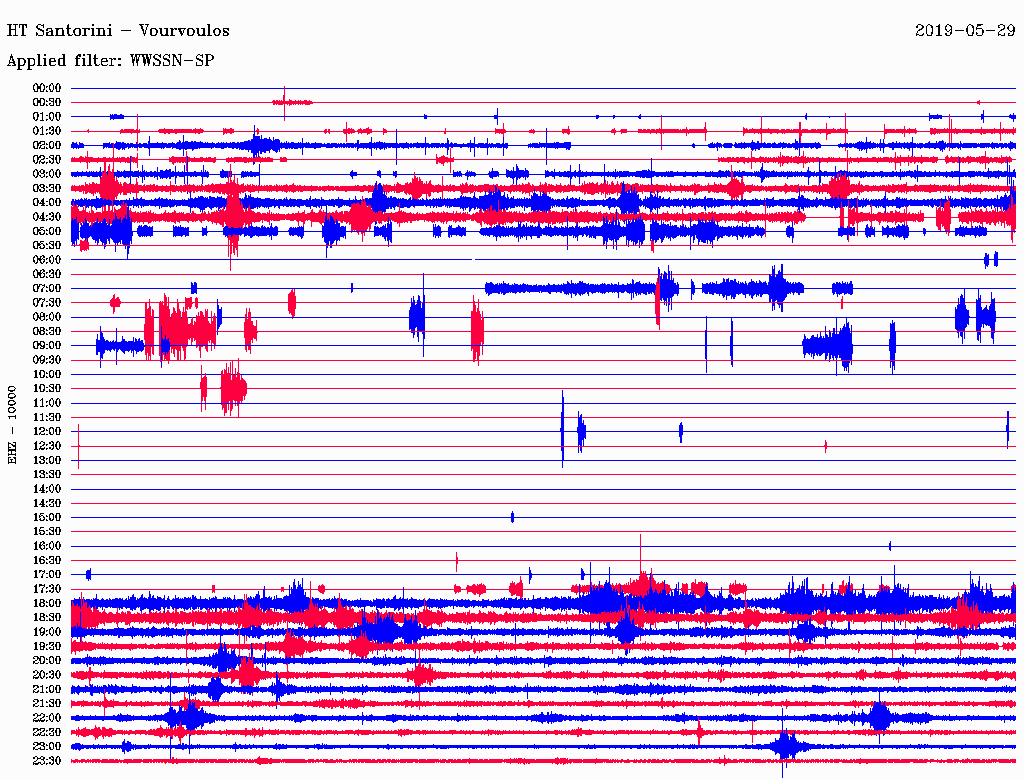Select the 03:00 time label
The width and height of the screenshot is (1024, 780).
tap(47, 174)
